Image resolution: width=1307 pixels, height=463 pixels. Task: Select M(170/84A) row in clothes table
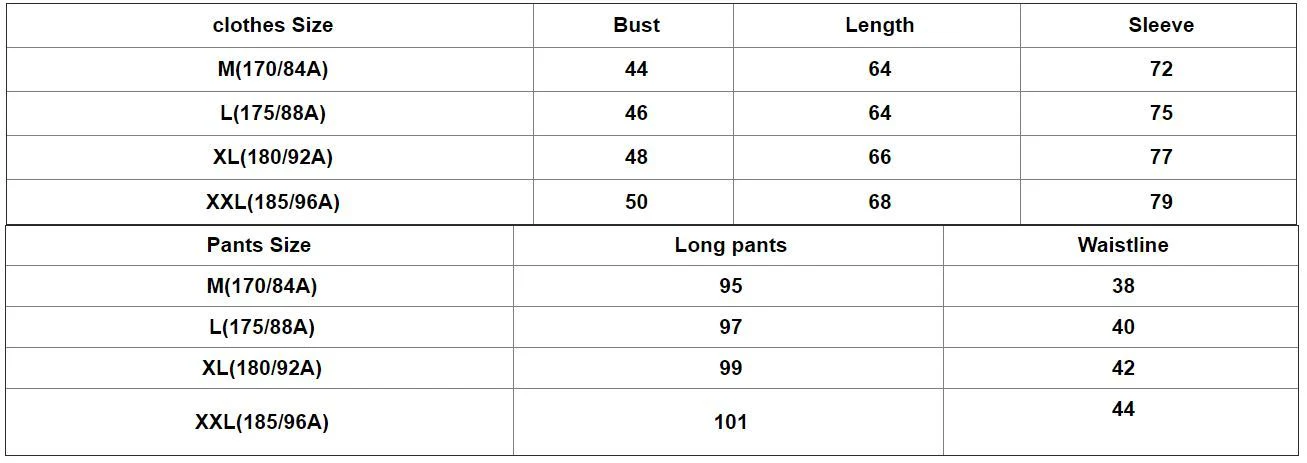272,69
